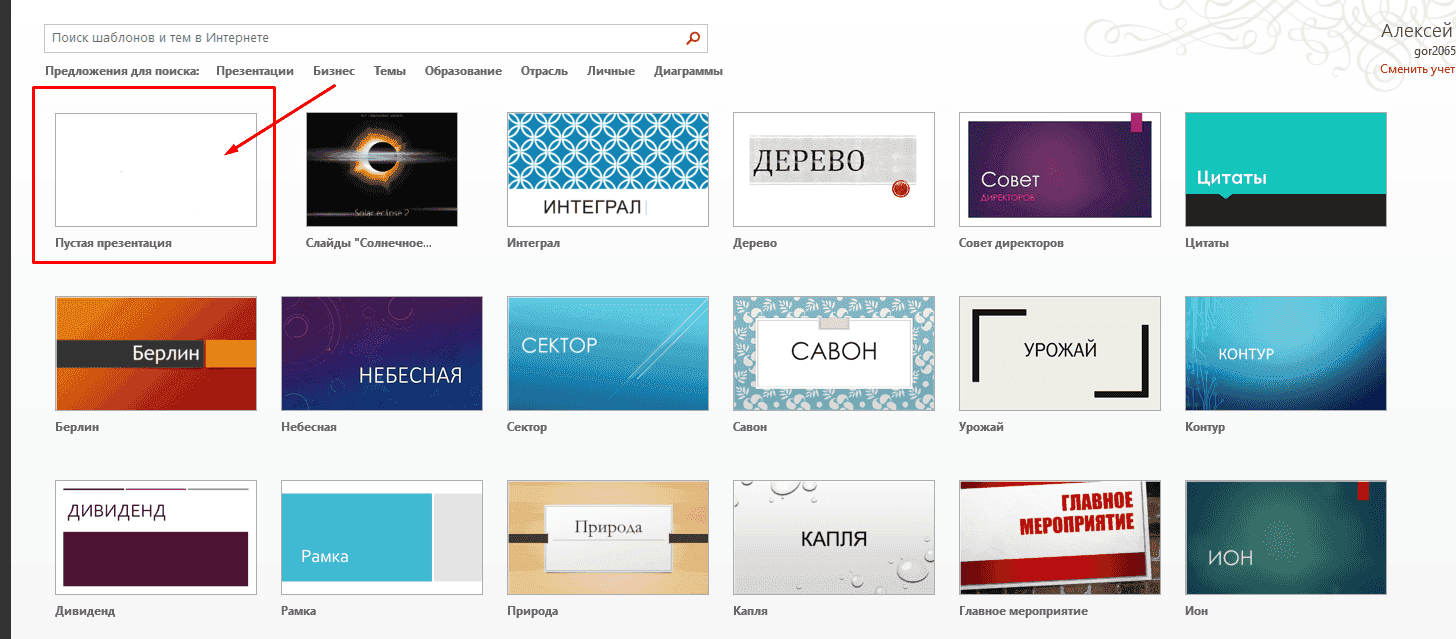This screenshot has width=1456, height=639.
Task: Click inside the template search field
Action: click(300, 38)
